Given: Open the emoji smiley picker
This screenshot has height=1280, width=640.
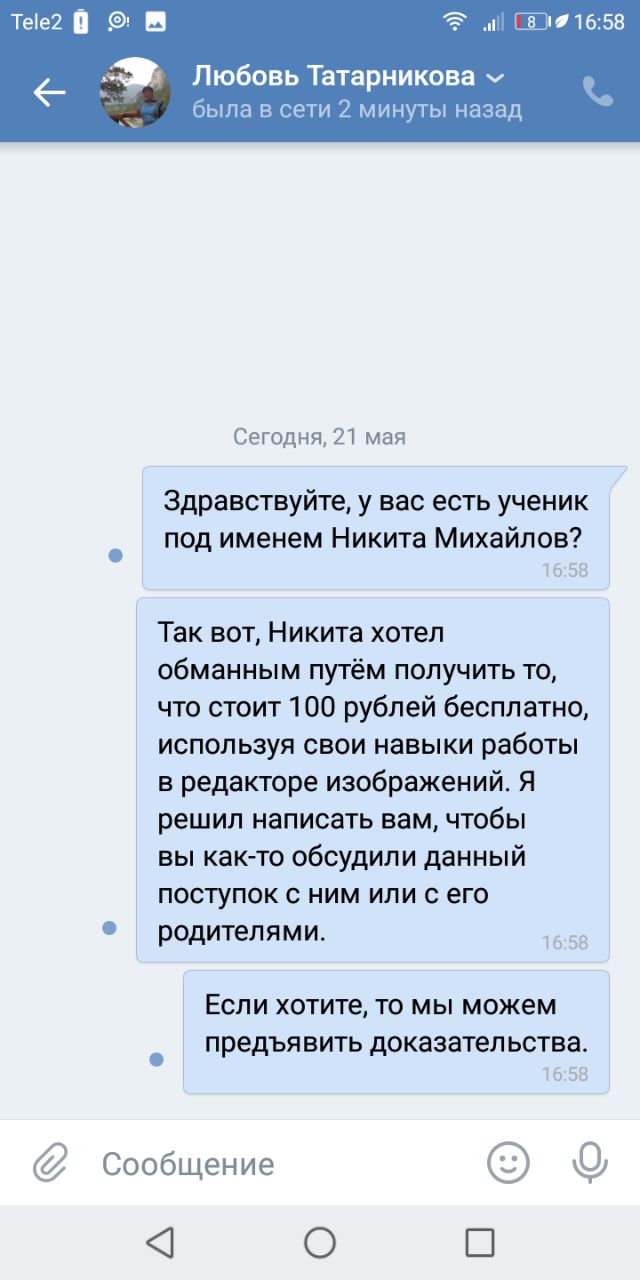Looking at the screenshot, I should (x=508, y=1162).
